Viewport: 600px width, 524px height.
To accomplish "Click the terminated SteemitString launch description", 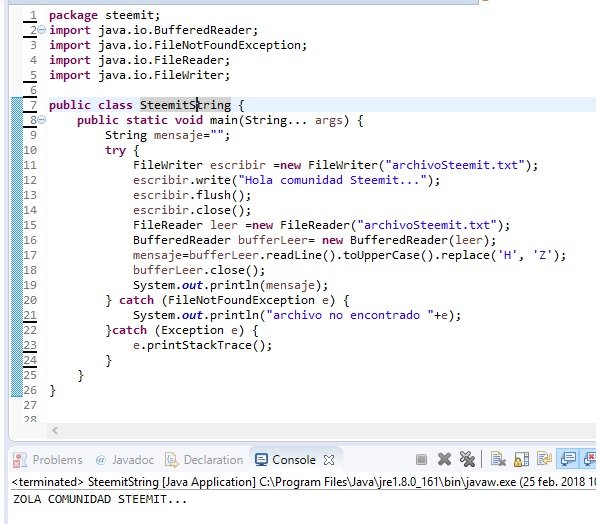I will tap(303, 482).
